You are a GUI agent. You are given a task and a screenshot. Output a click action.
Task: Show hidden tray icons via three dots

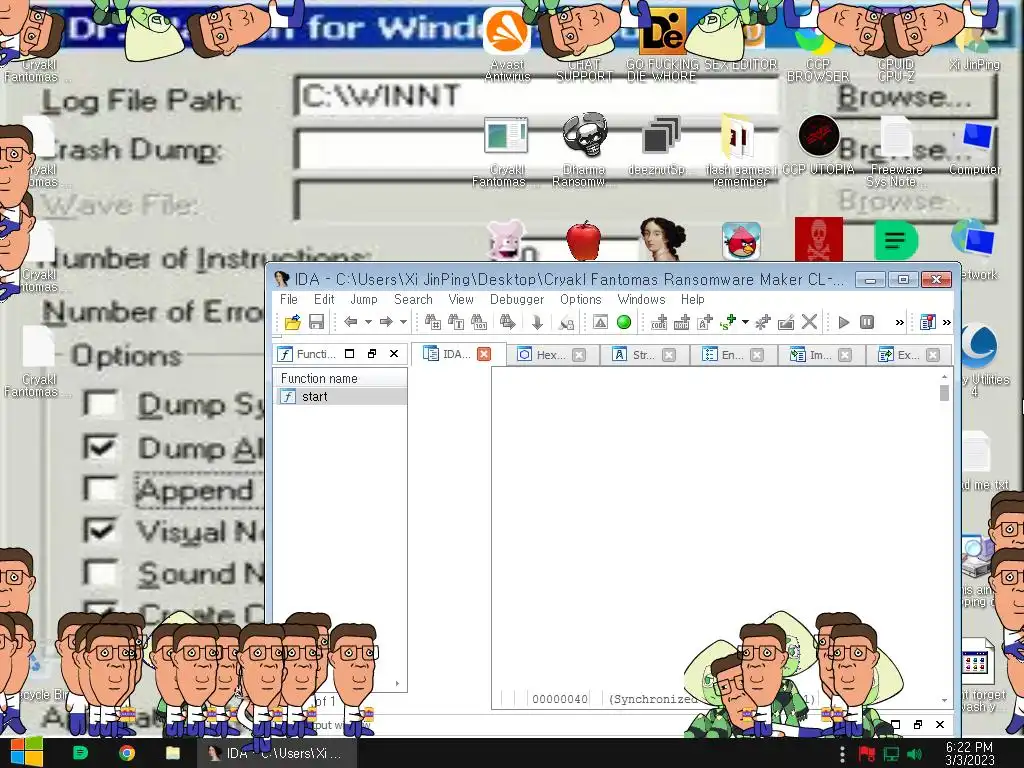pyautogui.click(x=842, y=754)
